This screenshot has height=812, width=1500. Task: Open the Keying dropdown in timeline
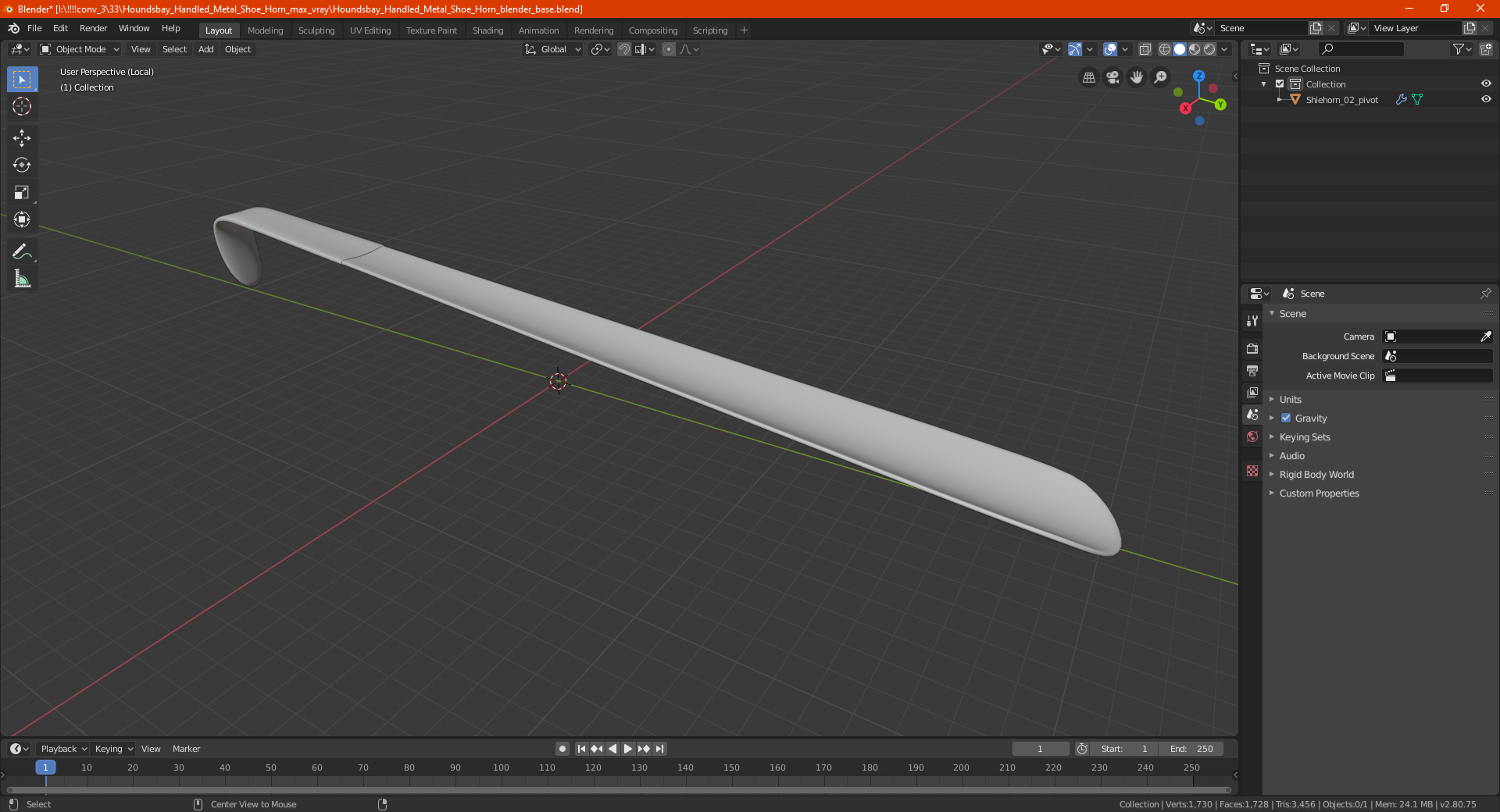point(114,749)
